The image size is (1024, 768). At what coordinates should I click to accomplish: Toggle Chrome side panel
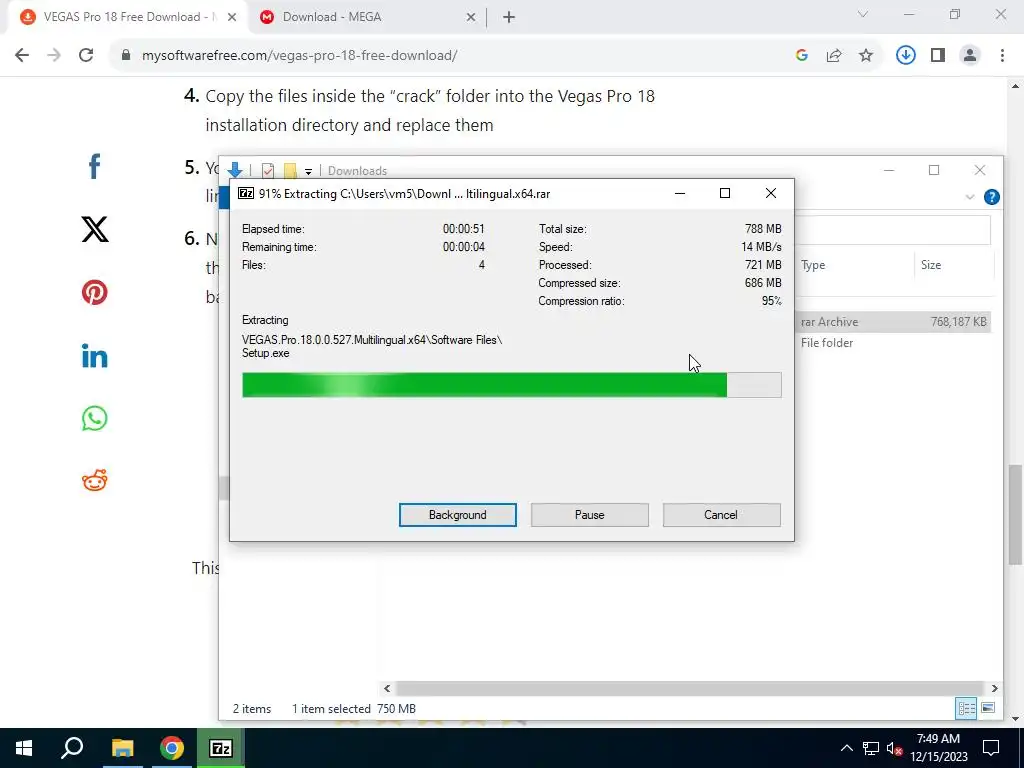pos(938,56)
